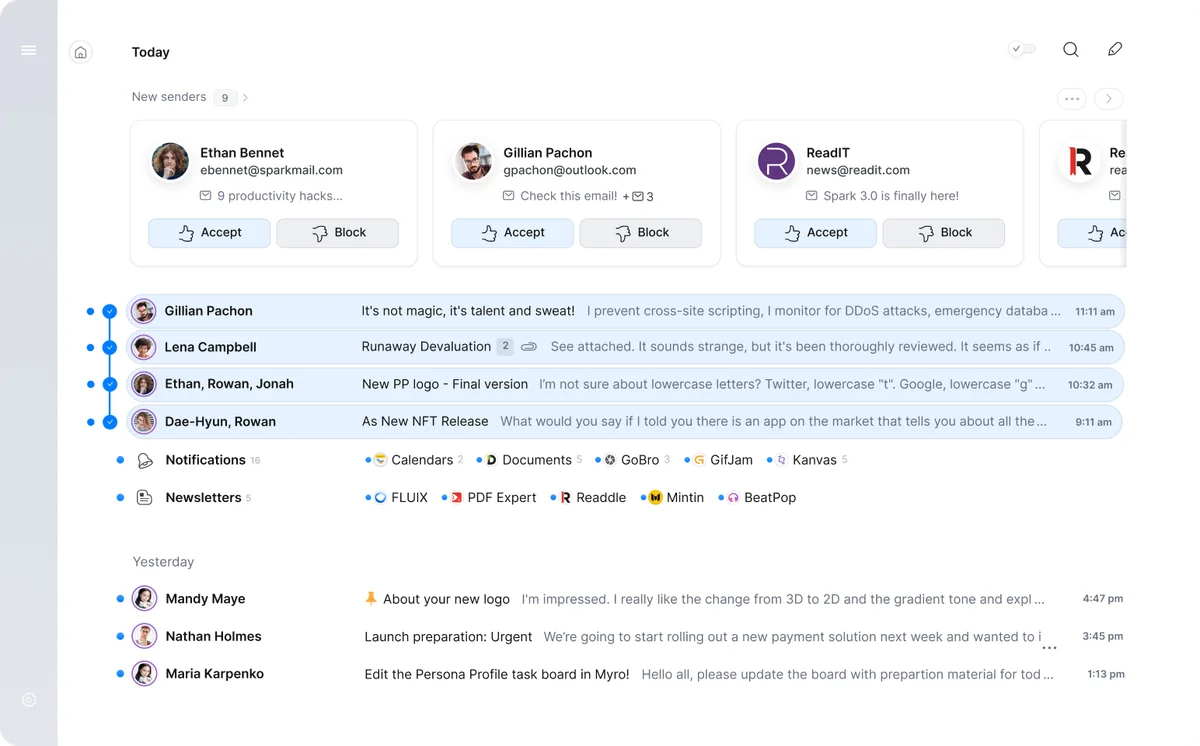Open the ellipsis options above the cards
1200x746 pixels.
(x=1071, y=98)
